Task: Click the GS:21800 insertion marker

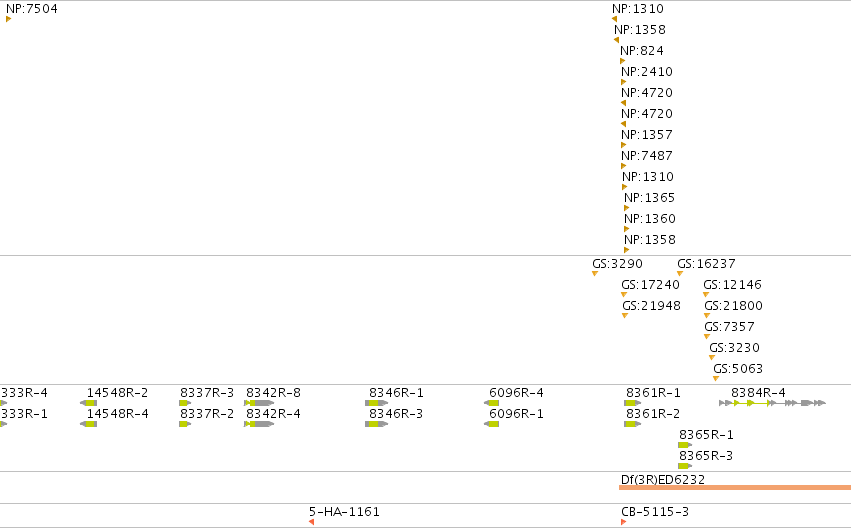Action: tap(707, 316)
